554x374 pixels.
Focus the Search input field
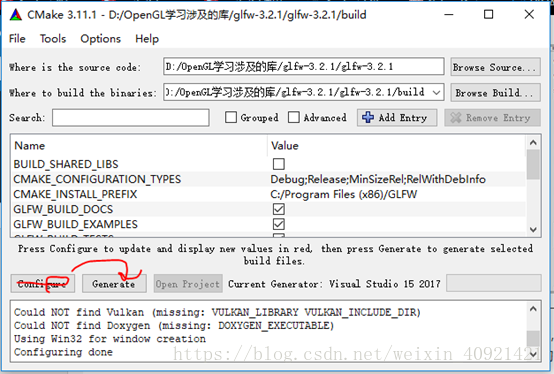tap(131, 118)
